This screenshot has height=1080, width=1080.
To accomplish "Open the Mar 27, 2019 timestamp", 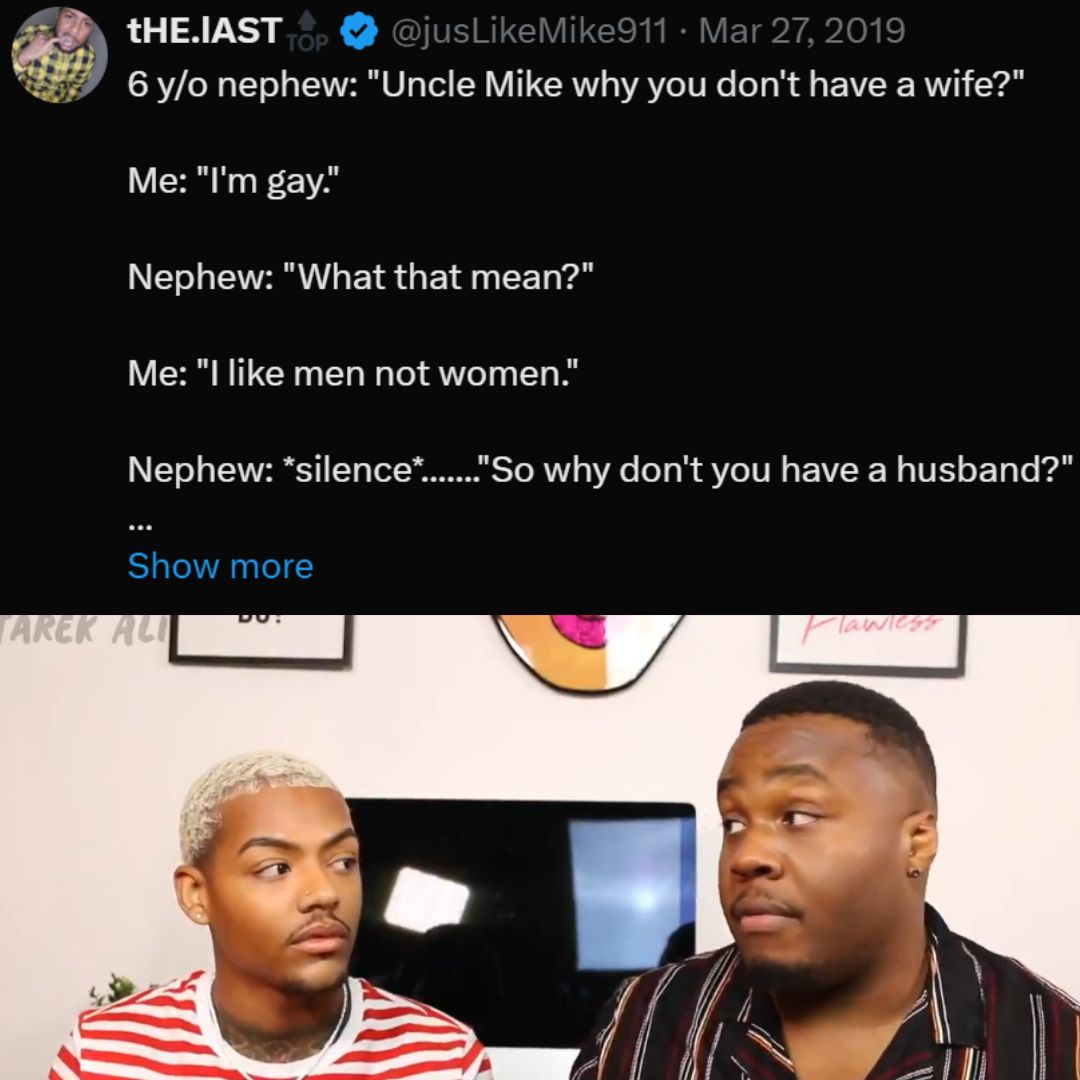I will (802, 31).
